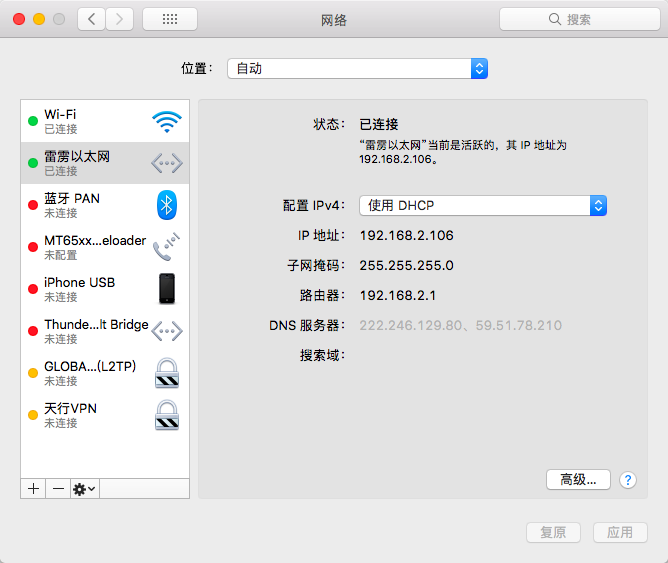Click the Wi-Fi signal icon in sidebar
Viewport: 668px width, 563px height.
[x=166, y=122]
